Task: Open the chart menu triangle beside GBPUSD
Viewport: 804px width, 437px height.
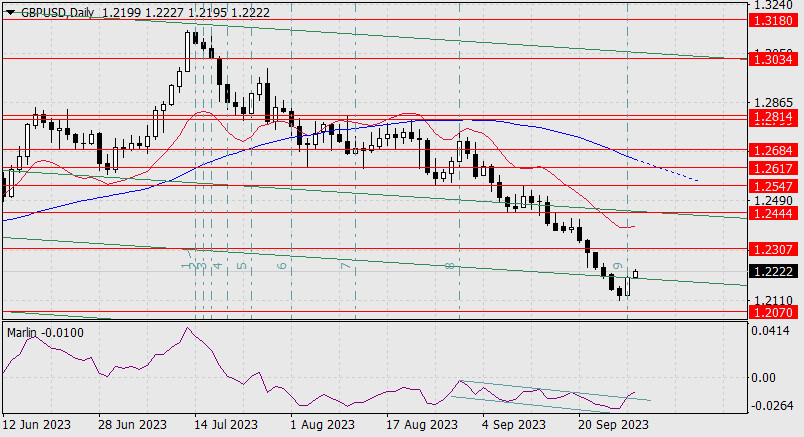Action: 10,12
